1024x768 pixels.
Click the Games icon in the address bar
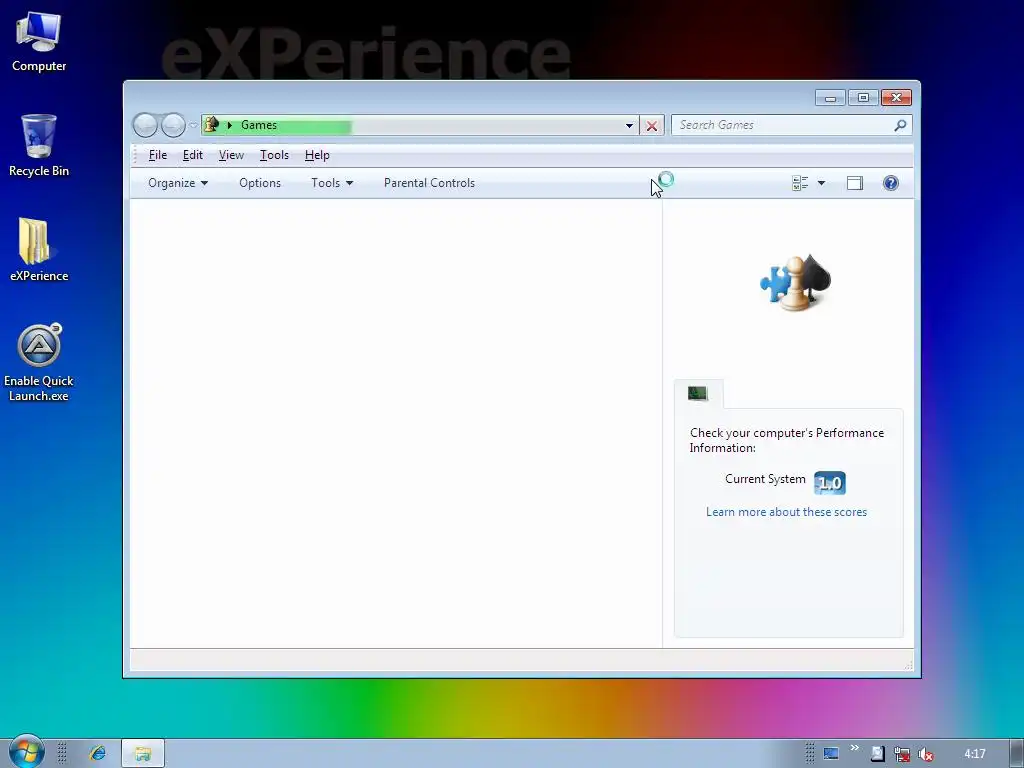pyautogui.click(x=211, y=124)
